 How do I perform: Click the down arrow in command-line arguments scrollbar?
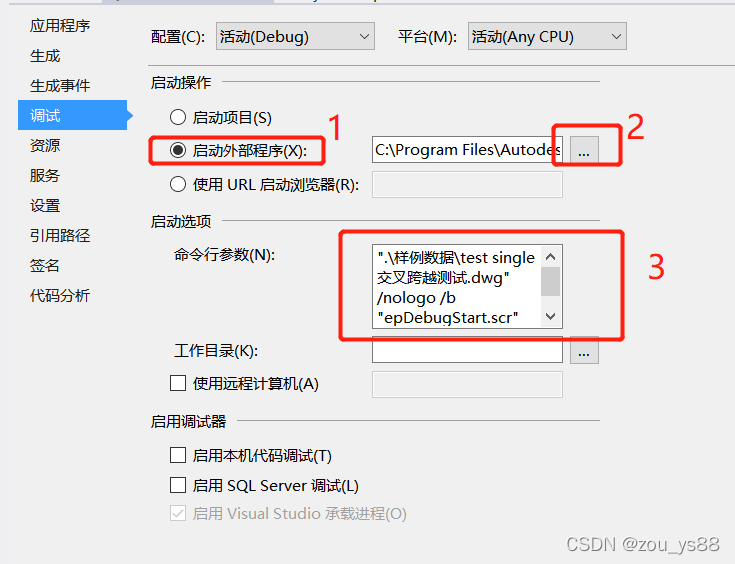551,316
